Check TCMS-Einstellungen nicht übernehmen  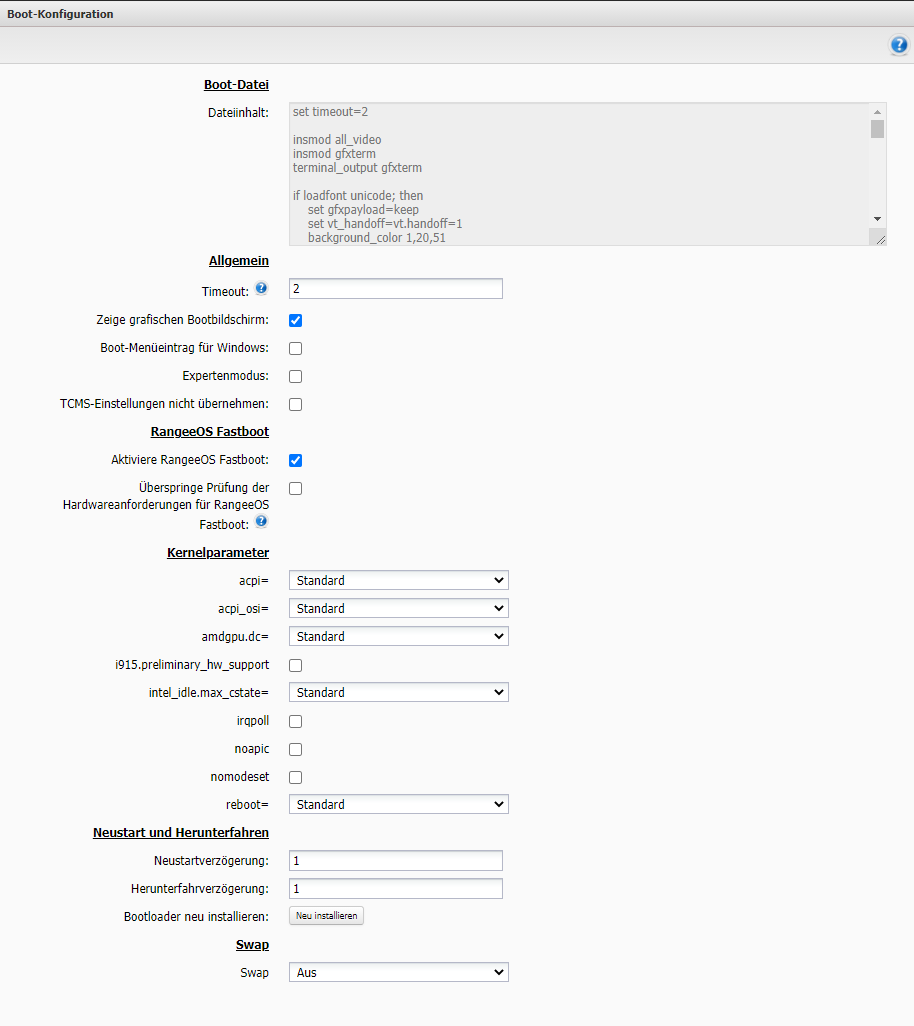click(x=295, y=405)
